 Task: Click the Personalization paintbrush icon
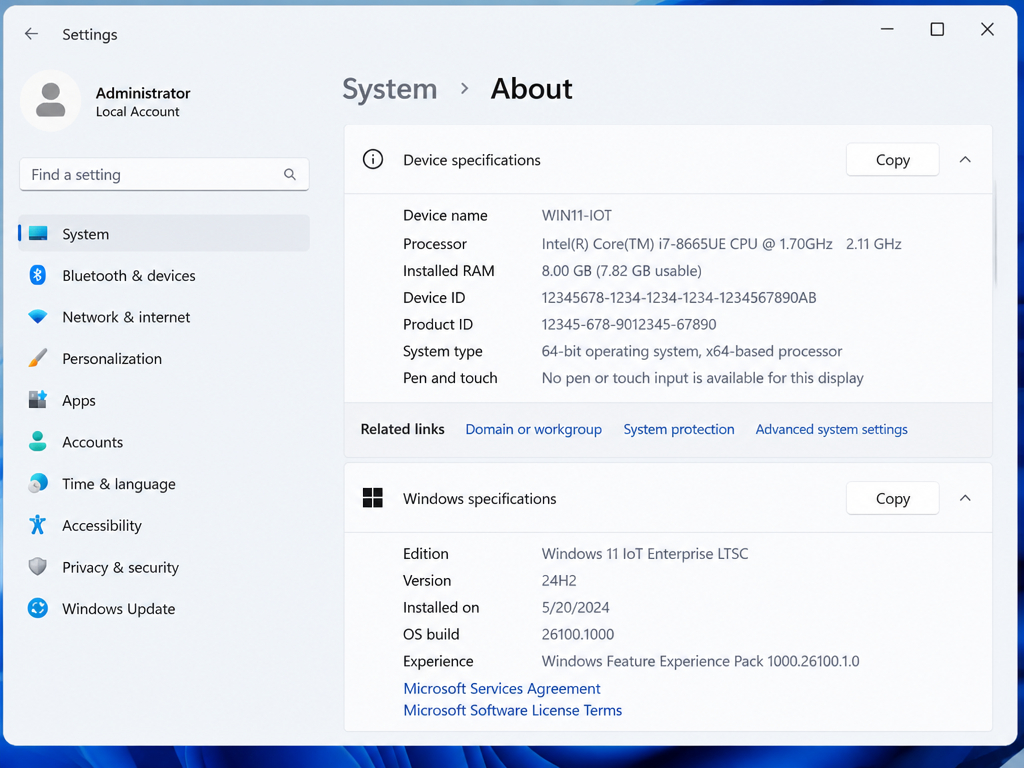38,358
